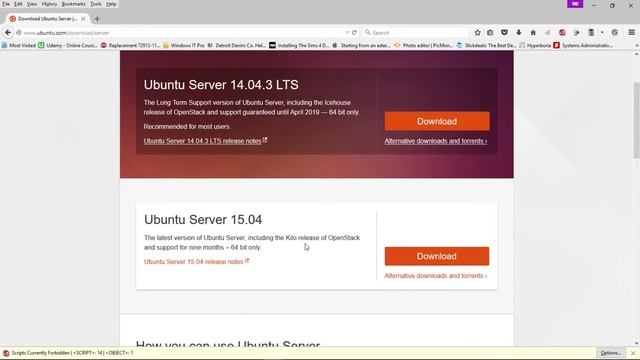Save page to Pocket icon
This screenshot has width=640, height=360.
point(504,33)
